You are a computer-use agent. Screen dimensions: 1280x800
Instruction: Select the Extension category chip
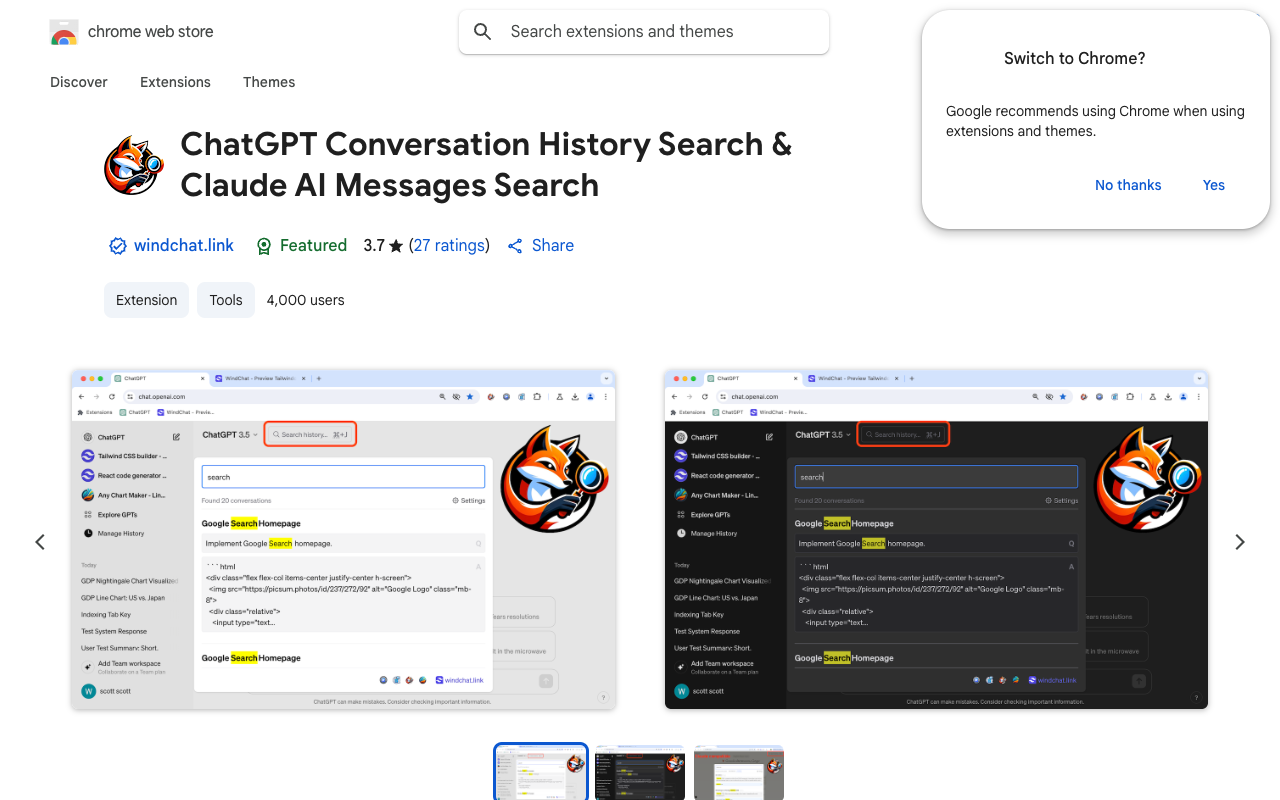pos(146,300)
